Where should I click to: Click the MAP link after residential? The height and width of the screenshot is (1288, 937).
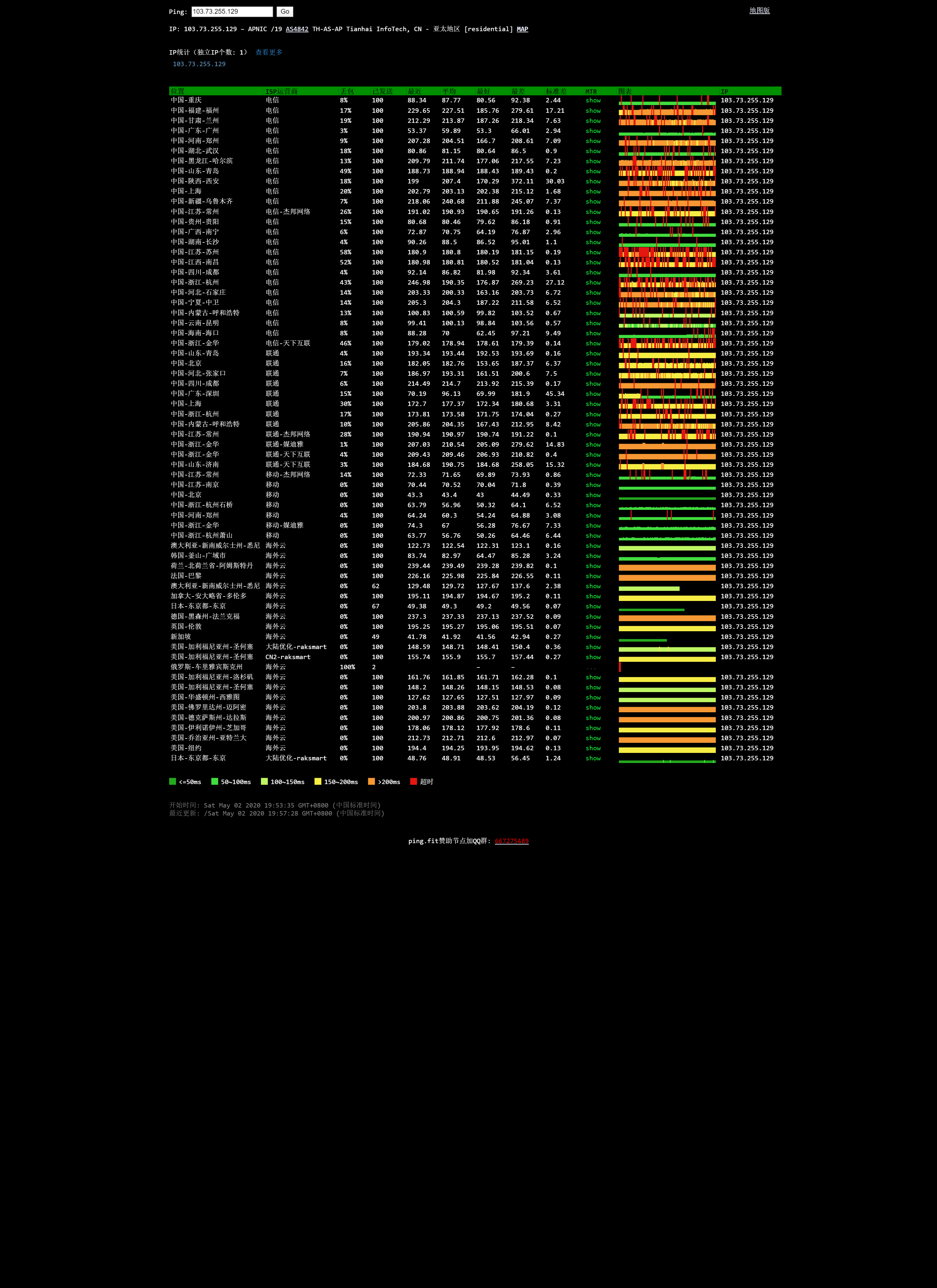[x=522, y=29]
